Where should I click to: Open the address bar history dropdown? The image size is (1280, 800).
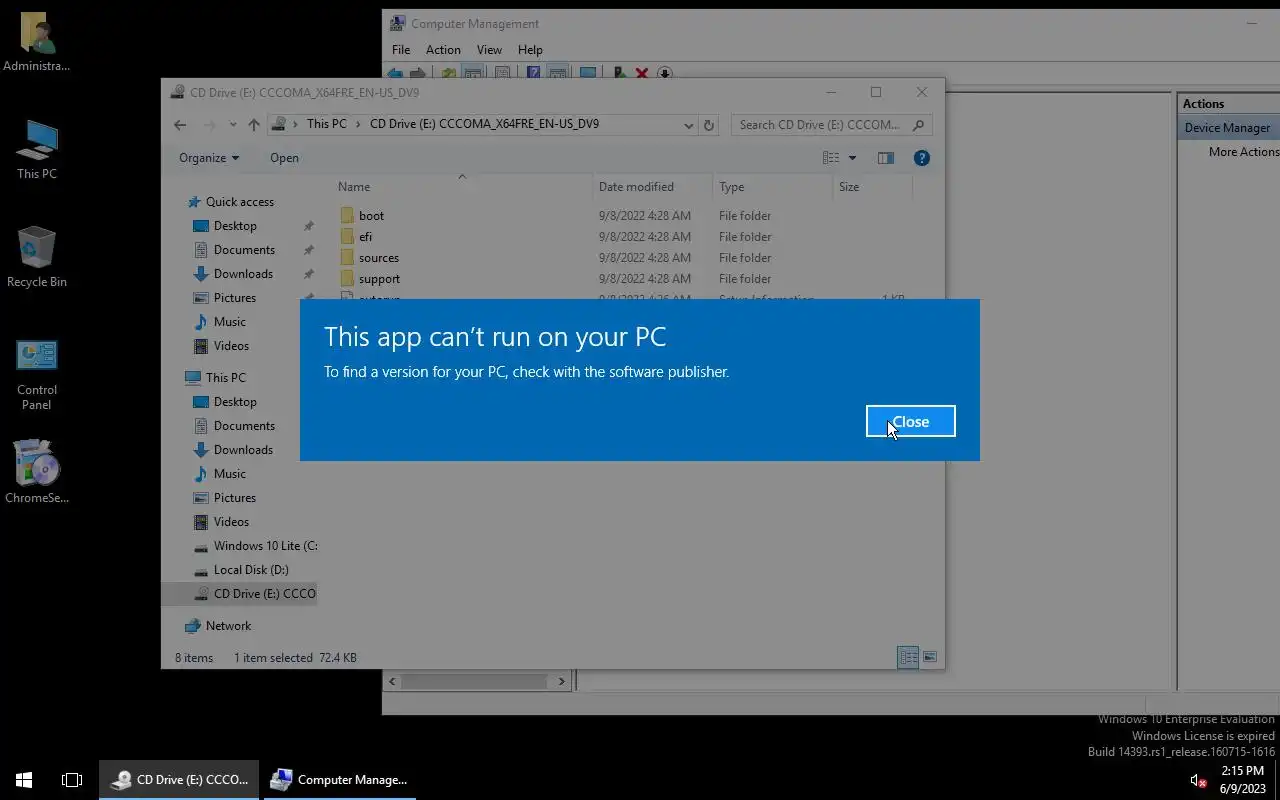(688, 125)
